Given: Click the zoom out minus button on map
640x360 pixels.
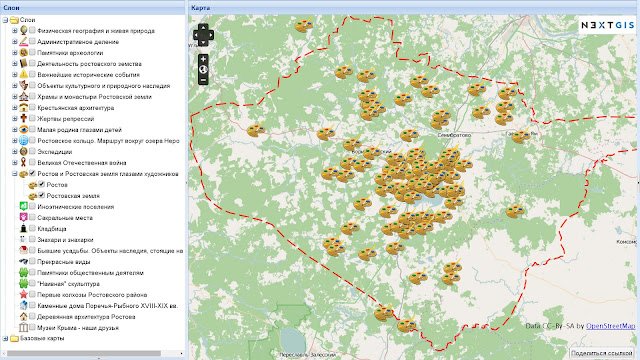Looking at the screenshot, I should pyautogui.click(x=203, y=80).
